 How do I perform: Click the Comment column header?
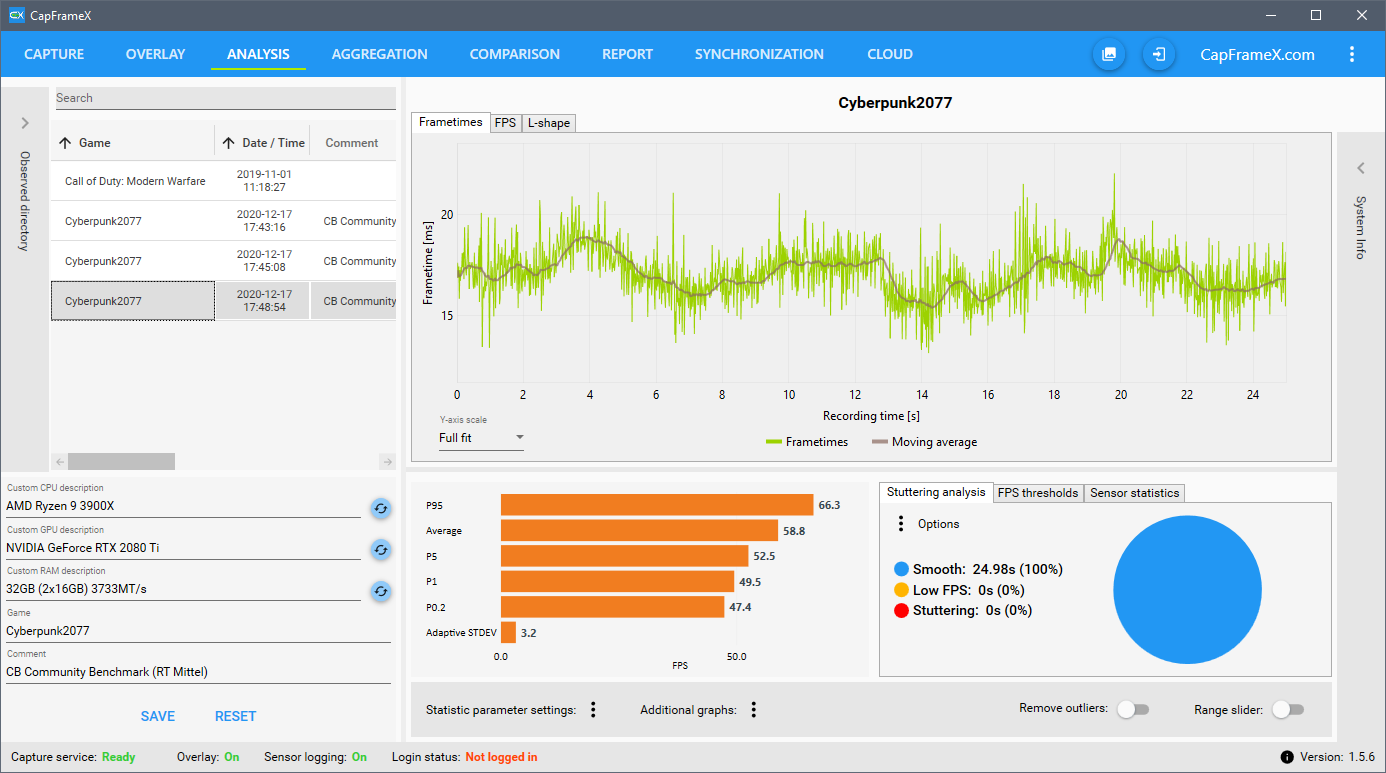click(353, 143)
